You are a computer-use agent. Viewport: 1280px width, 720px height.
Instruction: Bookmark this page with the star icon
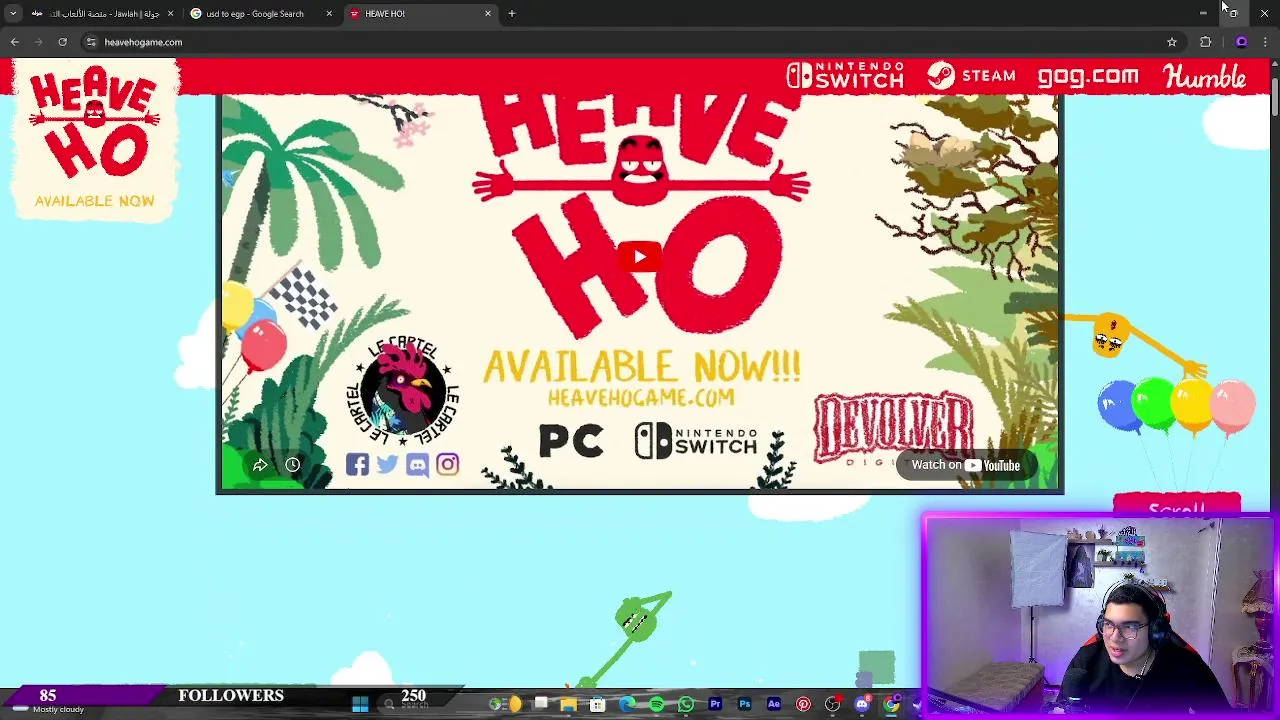click(1172, 42)
